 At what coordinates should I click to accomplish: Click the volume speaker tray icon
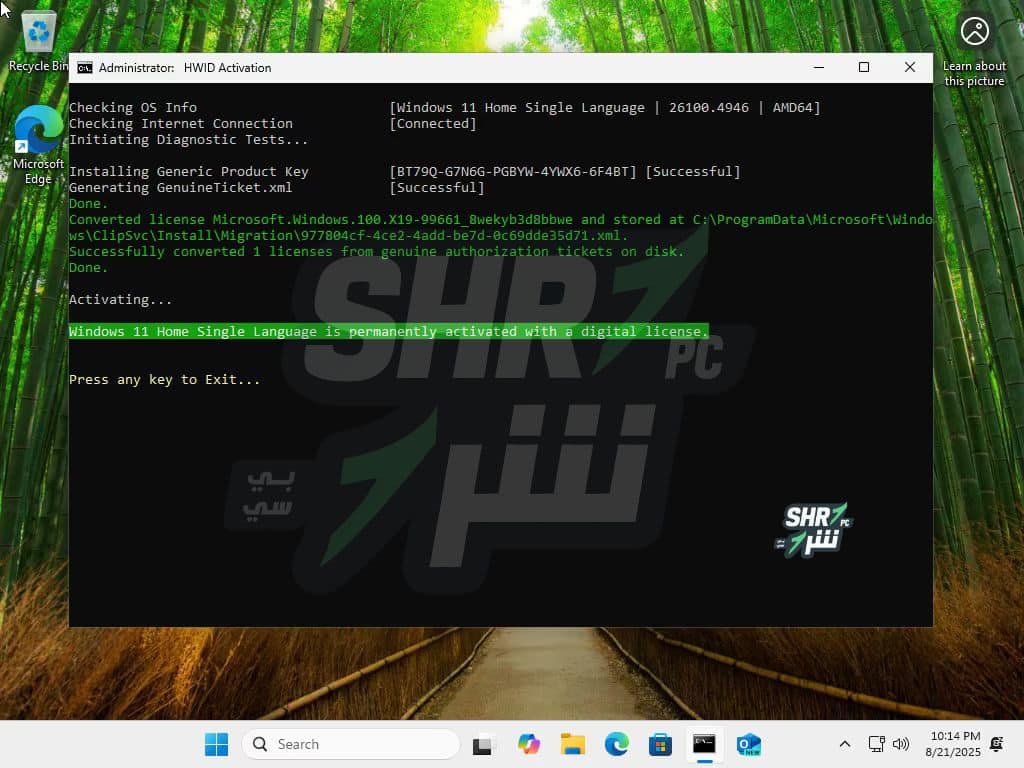click(x=901, y=744)
